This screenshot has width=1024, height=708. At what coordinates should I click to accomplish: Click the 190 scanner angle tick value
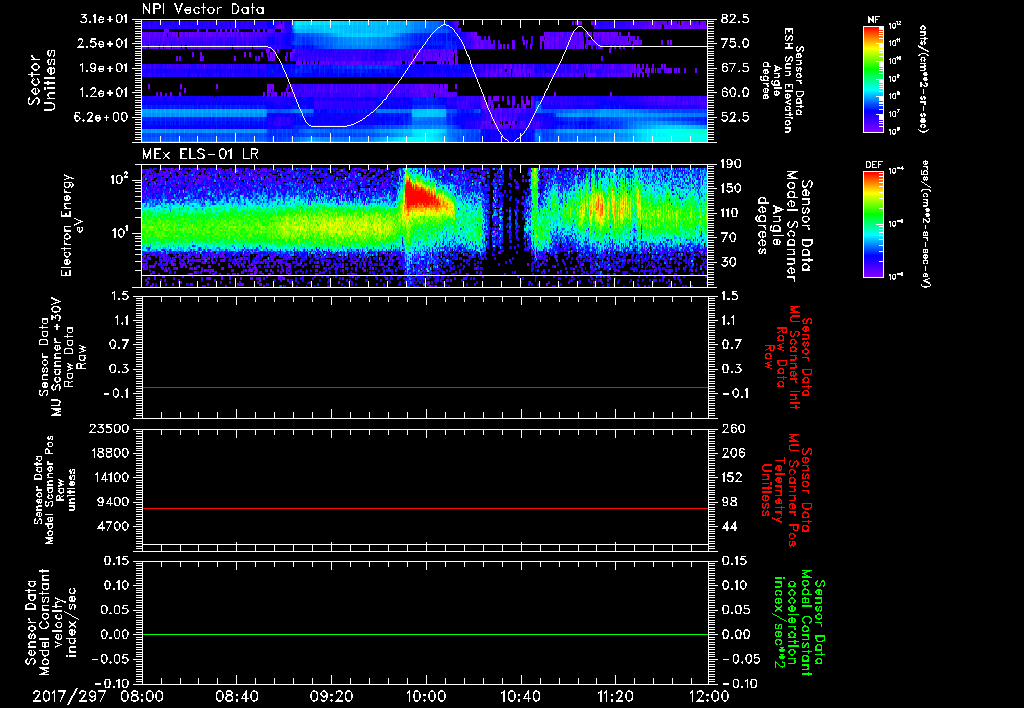(x=732, y=164)
